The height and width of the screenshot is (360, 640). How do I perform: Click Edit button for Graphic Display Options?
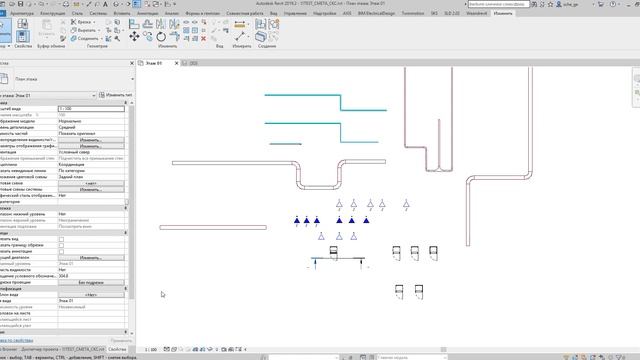coord(91,146)
